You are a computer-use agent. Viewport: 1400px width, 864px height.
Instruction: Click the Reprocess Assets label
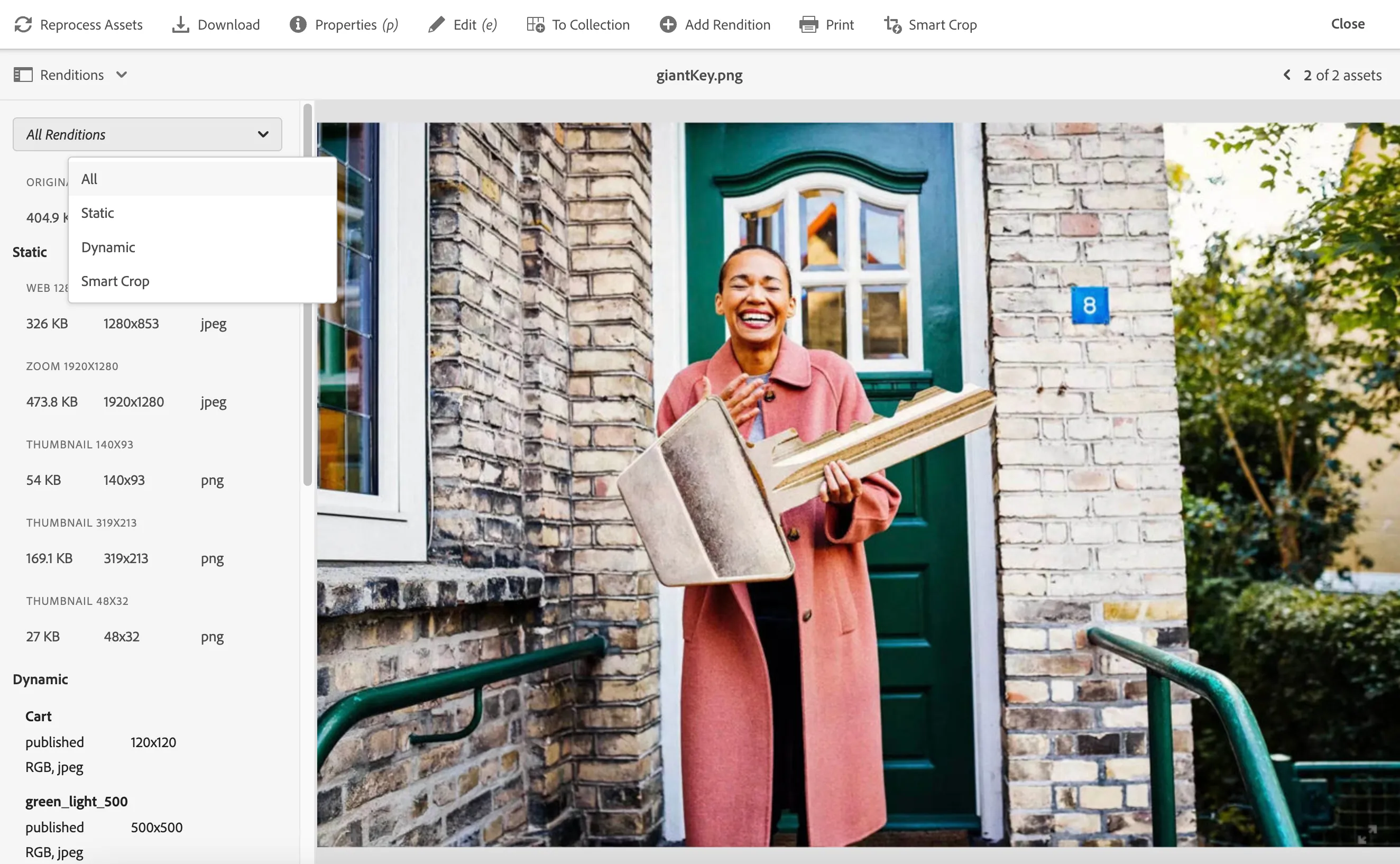point(91,24)
